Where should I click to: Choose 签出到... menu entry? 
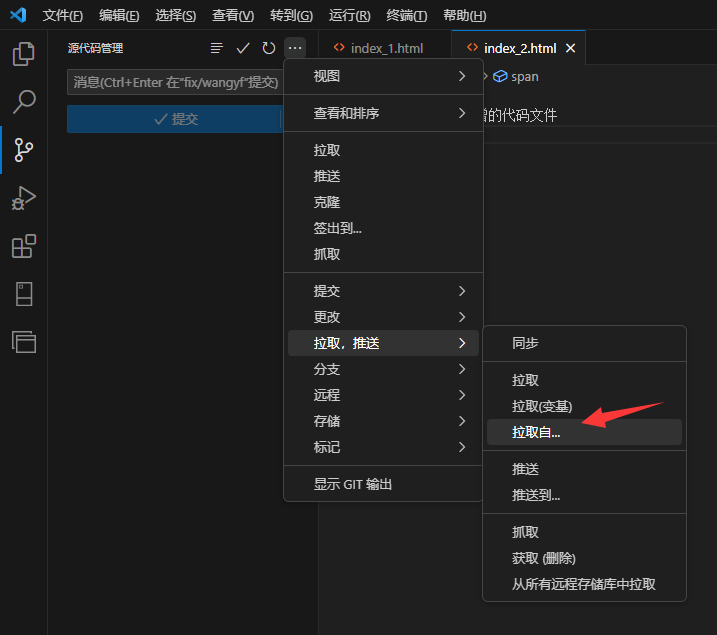[383, 228]
